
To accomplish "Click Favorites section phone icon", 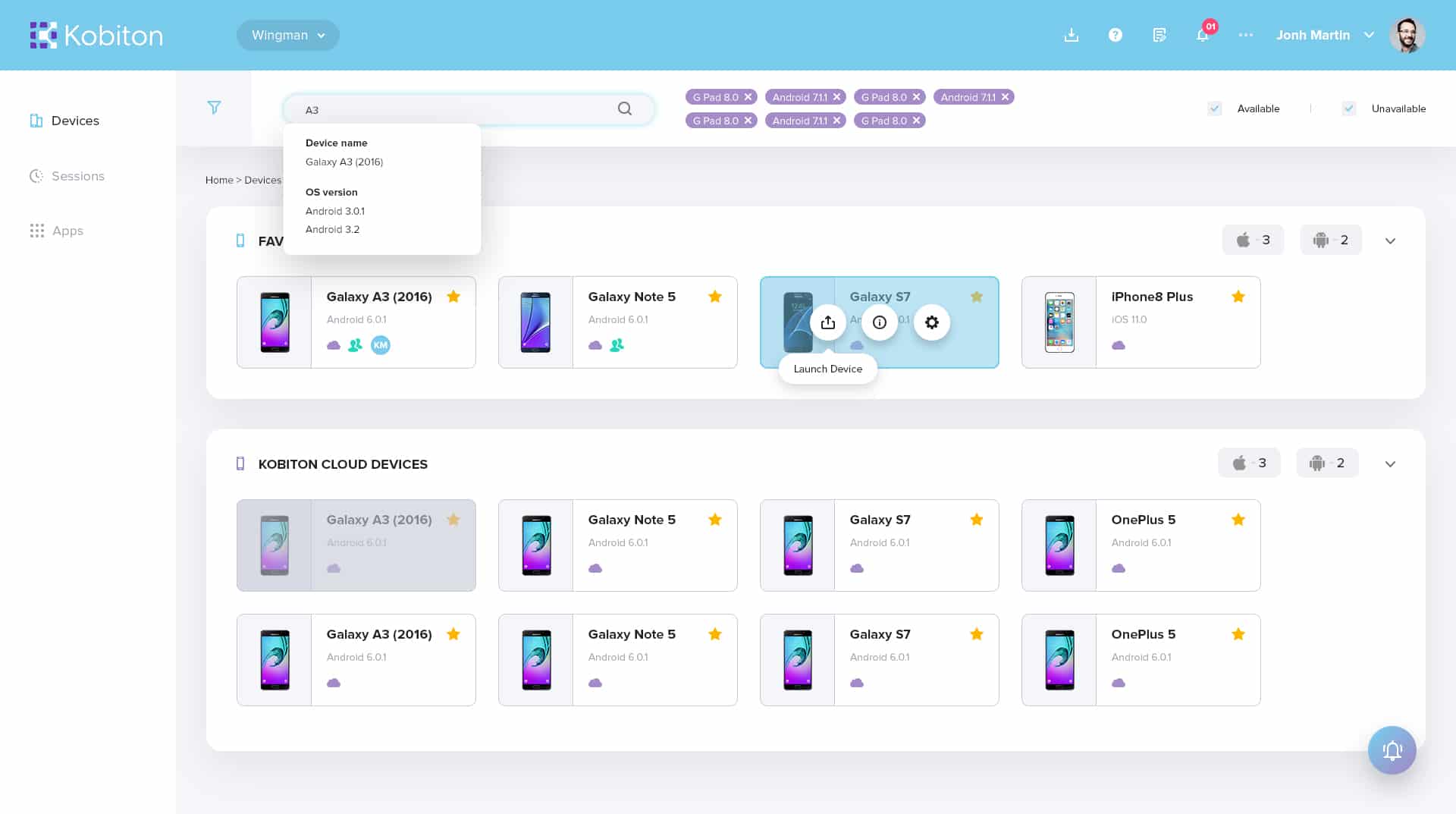I will coord(240,240).
